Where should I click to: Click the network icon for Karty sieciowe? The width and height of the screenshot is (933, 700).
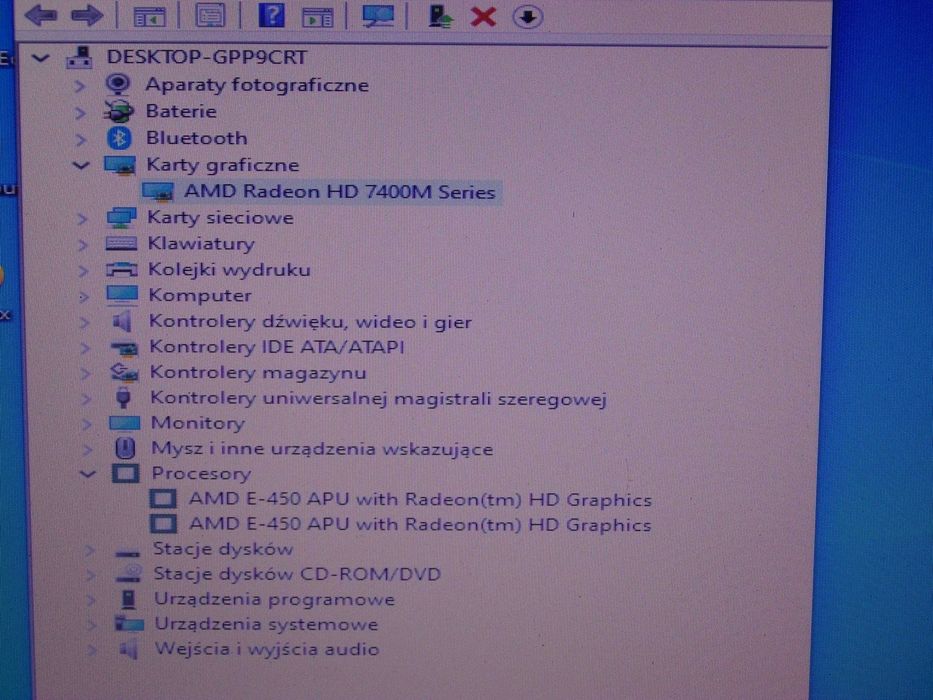point(121,218)
